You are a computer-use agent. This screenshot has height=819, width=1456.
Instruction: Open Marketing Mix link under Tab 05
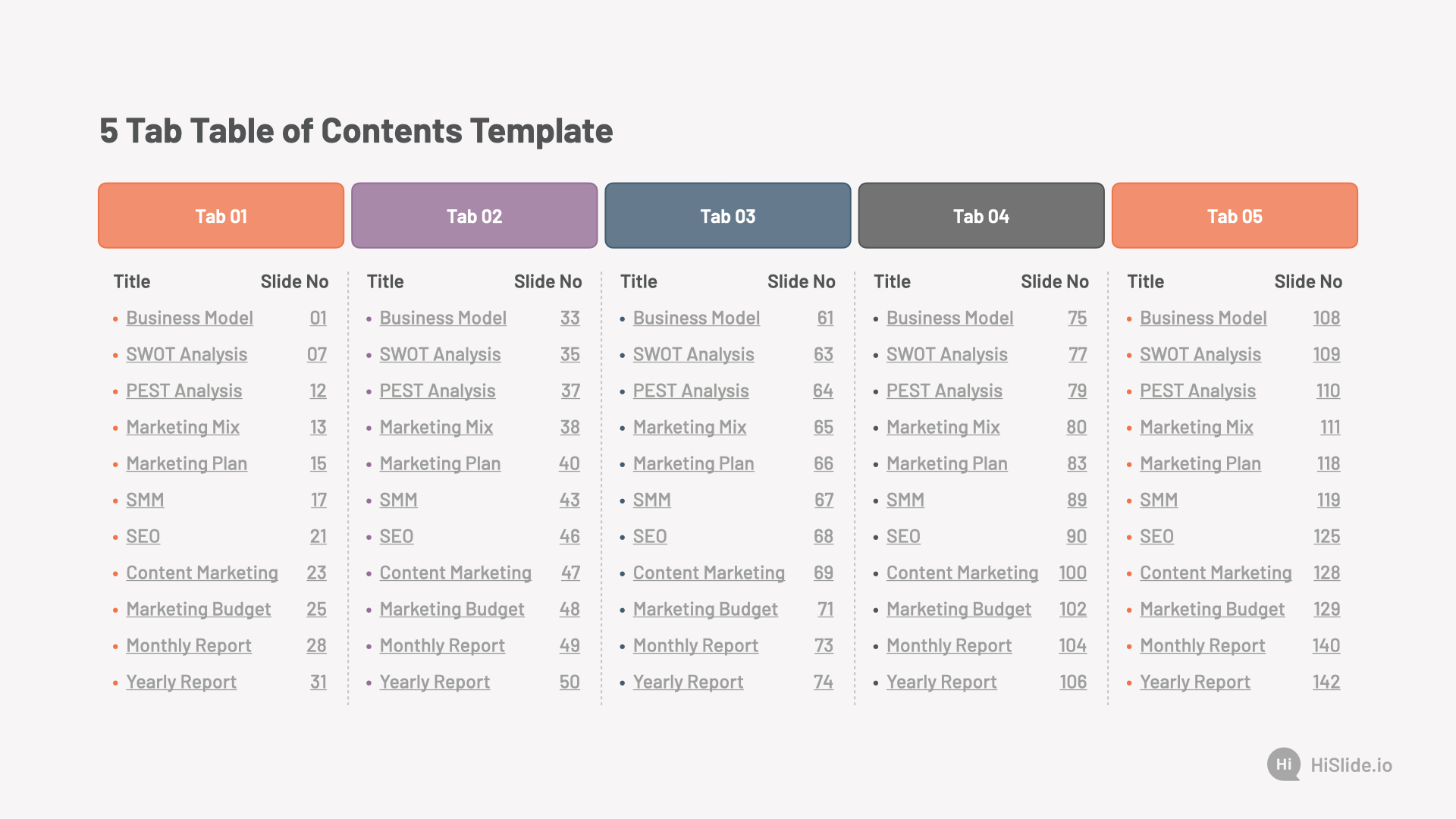pos(1196,427)
